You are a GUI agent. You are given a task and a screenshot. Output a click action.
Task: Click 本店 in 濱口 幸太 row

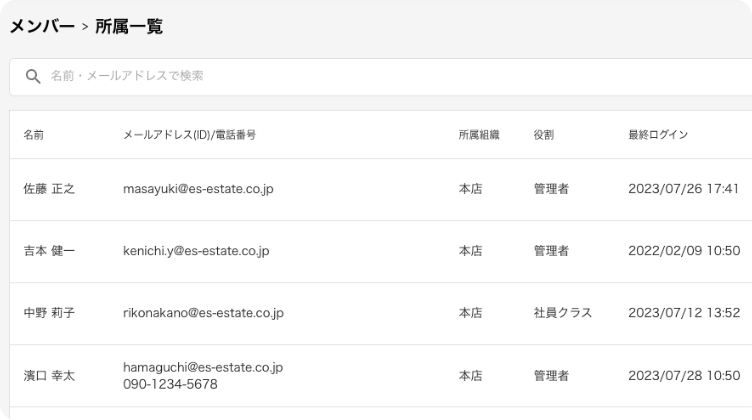470,375
